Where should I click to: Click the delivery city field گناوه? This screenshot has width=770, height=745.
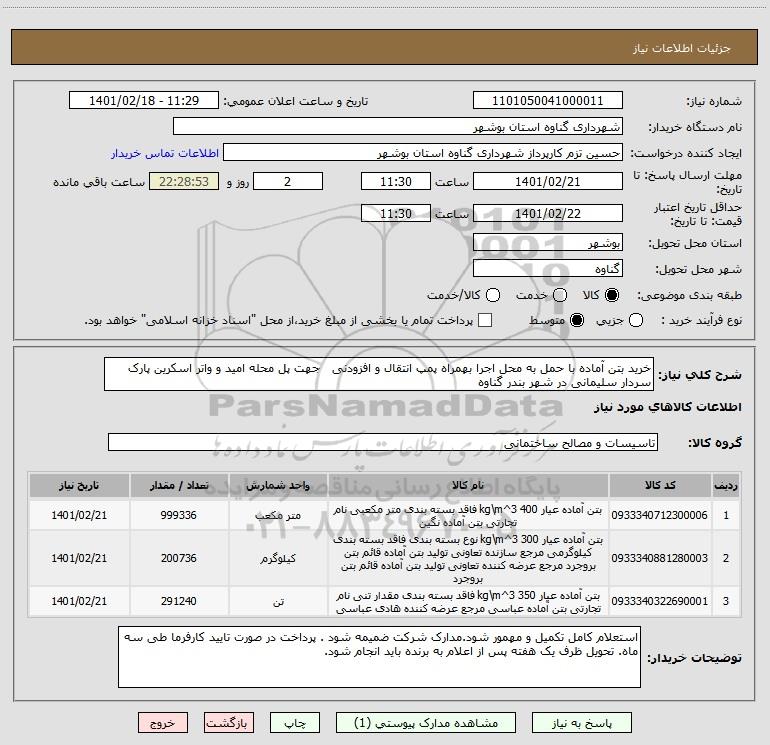coord(548,268)
